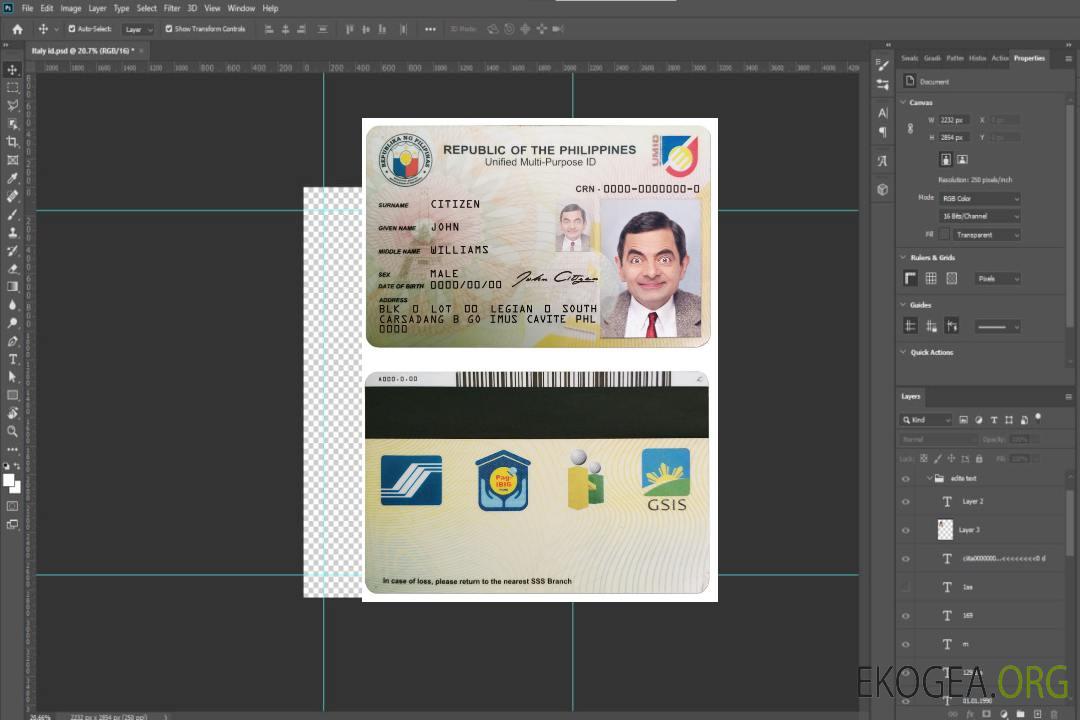Screen dimensions: 1080x720
Task: Uncheck Show Transform Controls
Action: point(168,29)
